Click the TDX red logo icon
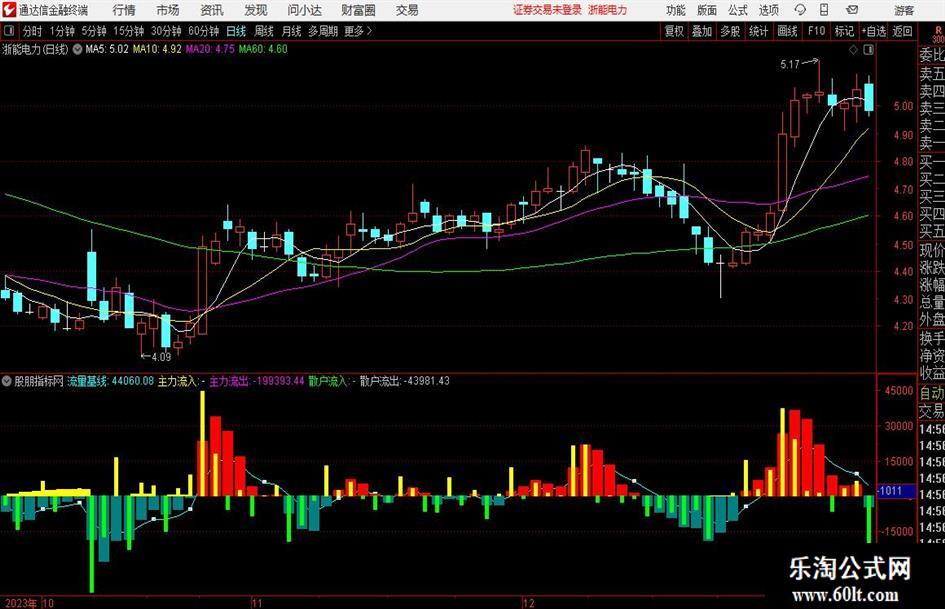 point(10,10)
